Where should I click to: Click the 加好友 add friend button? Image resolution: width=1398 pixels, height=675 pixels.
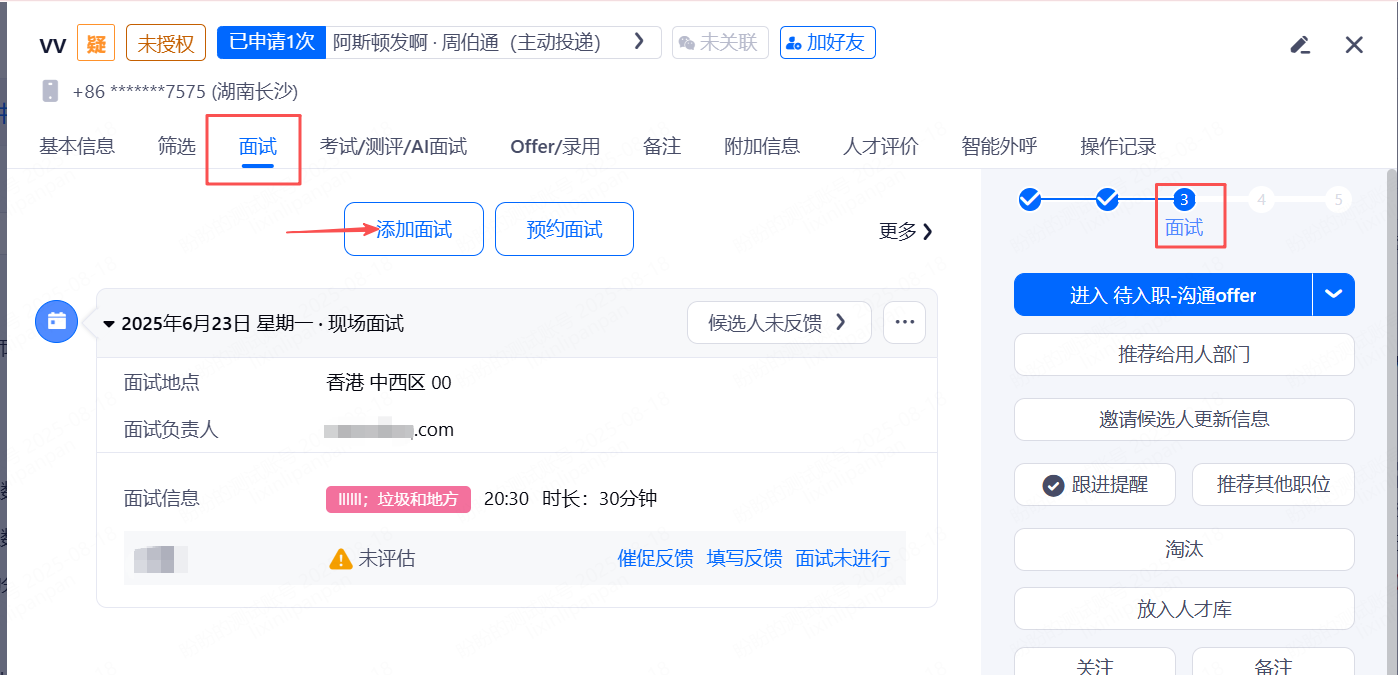coord(827,42)
